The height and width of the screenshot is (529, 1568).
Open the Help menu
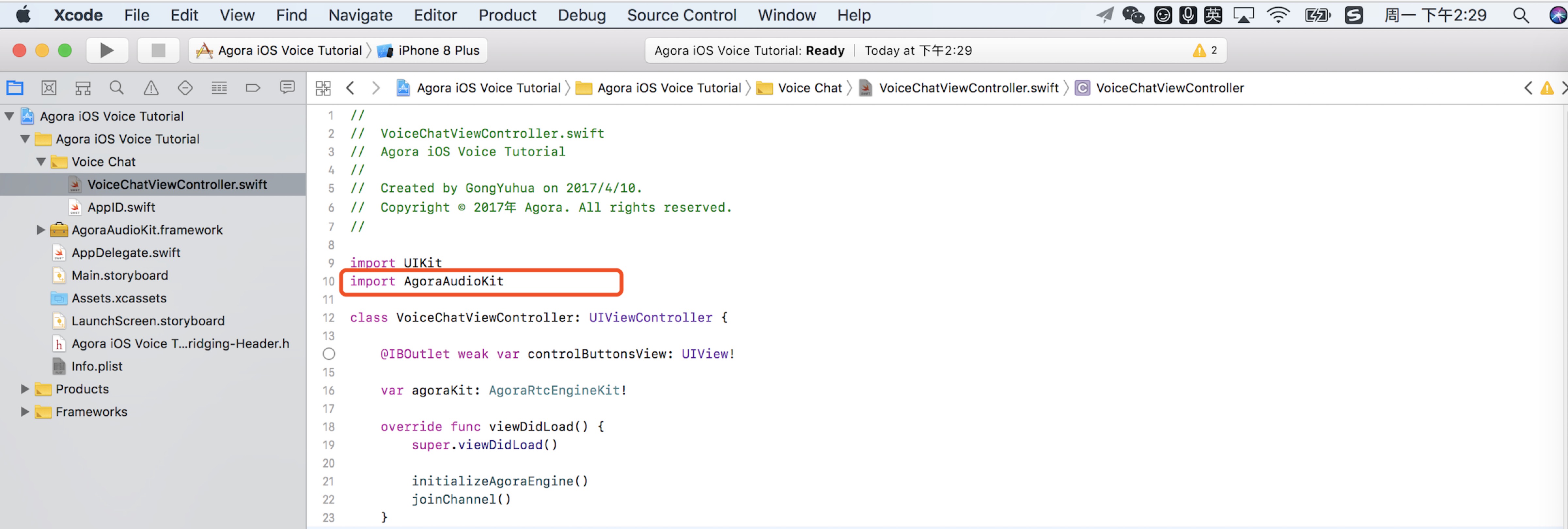854,15
